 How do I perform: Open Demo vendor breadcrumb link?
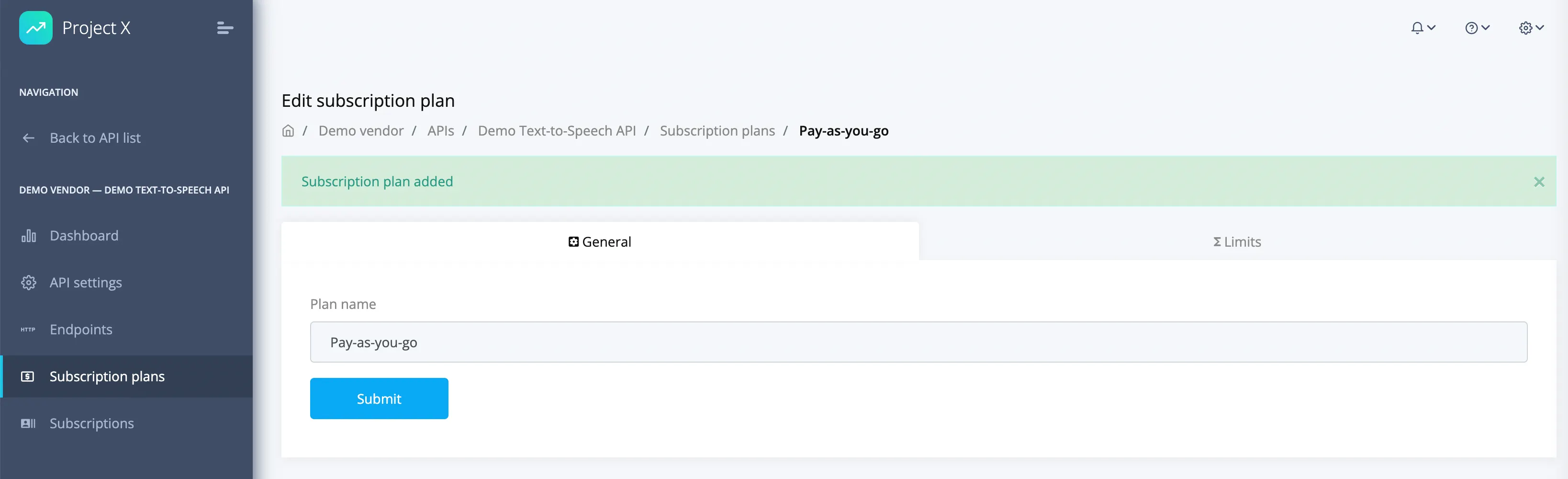[x=361, y=131]
